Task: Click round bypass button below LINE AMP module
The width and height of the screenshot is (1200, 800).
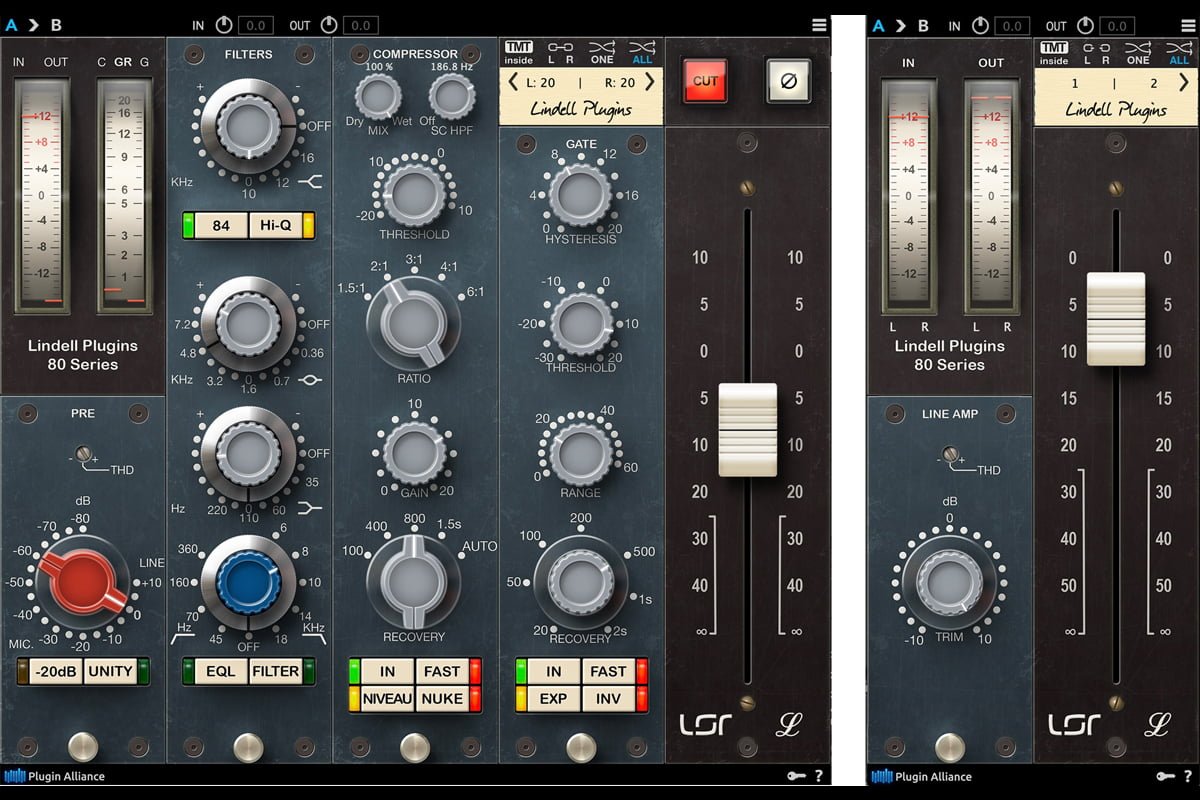Action: (949, 746)
